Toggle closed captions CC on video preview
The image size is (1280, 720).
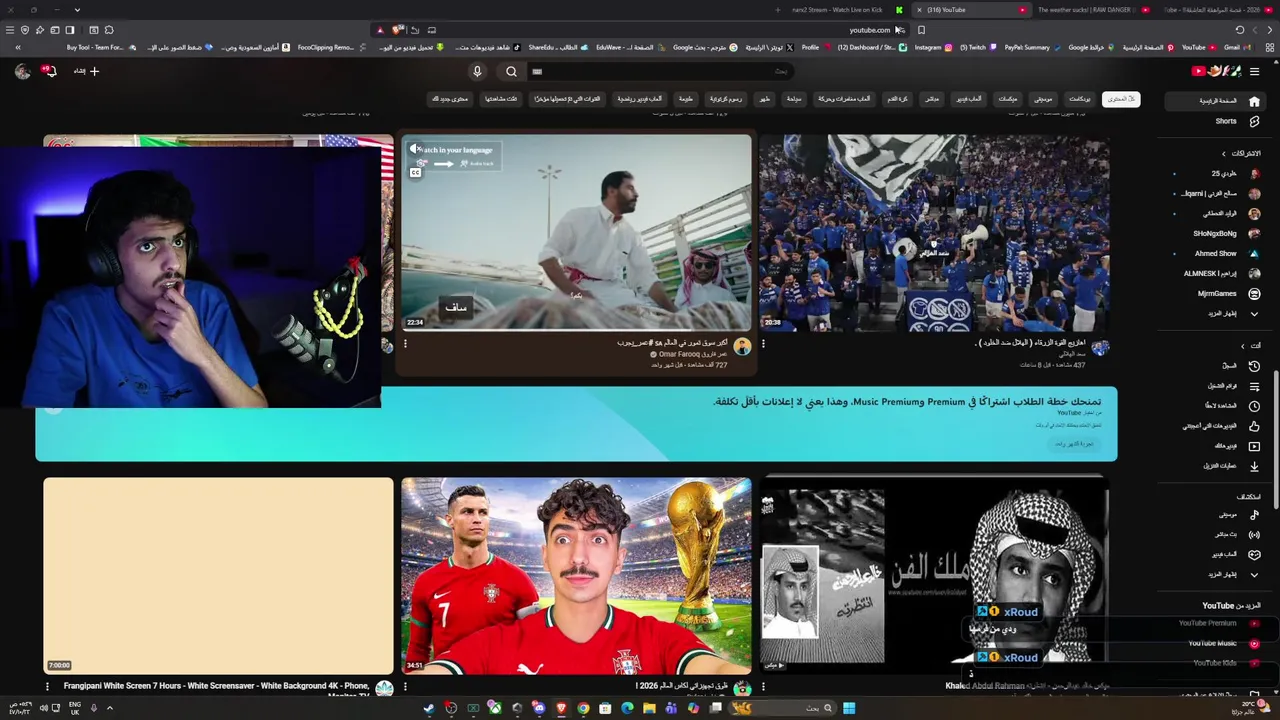click(415, 172)
